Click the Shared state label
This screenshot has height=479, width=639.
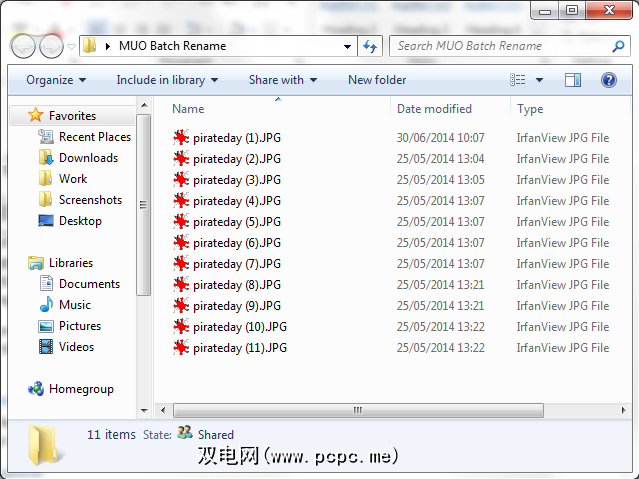point(216,435)
